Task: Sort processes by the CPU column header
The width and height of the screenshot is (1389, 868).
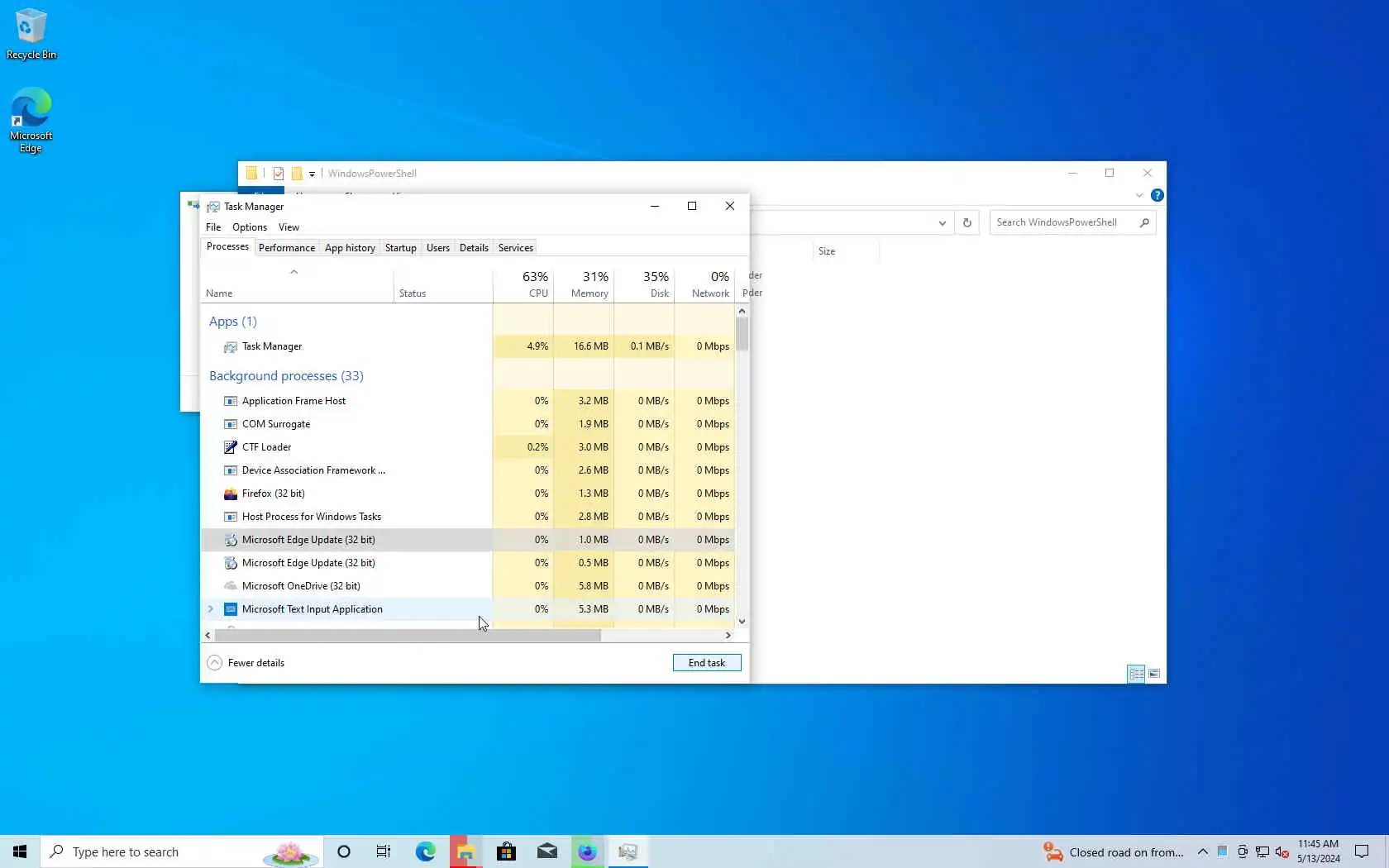Action: pos(523,284)
